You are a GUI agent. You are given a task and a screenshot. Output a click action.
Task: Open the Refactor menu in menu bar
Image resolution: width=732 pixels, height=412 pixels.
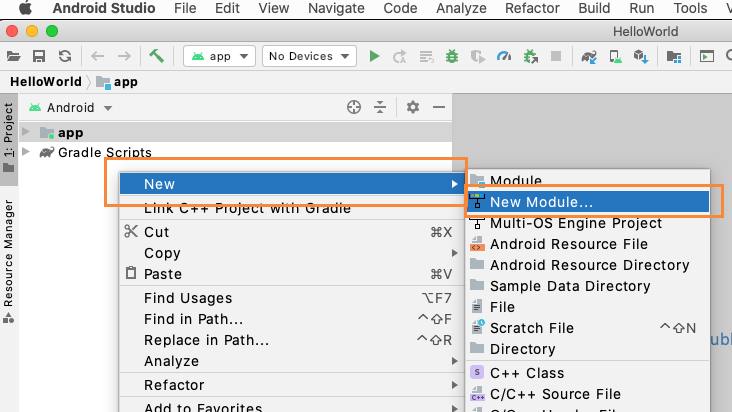[x=532, y=8]
